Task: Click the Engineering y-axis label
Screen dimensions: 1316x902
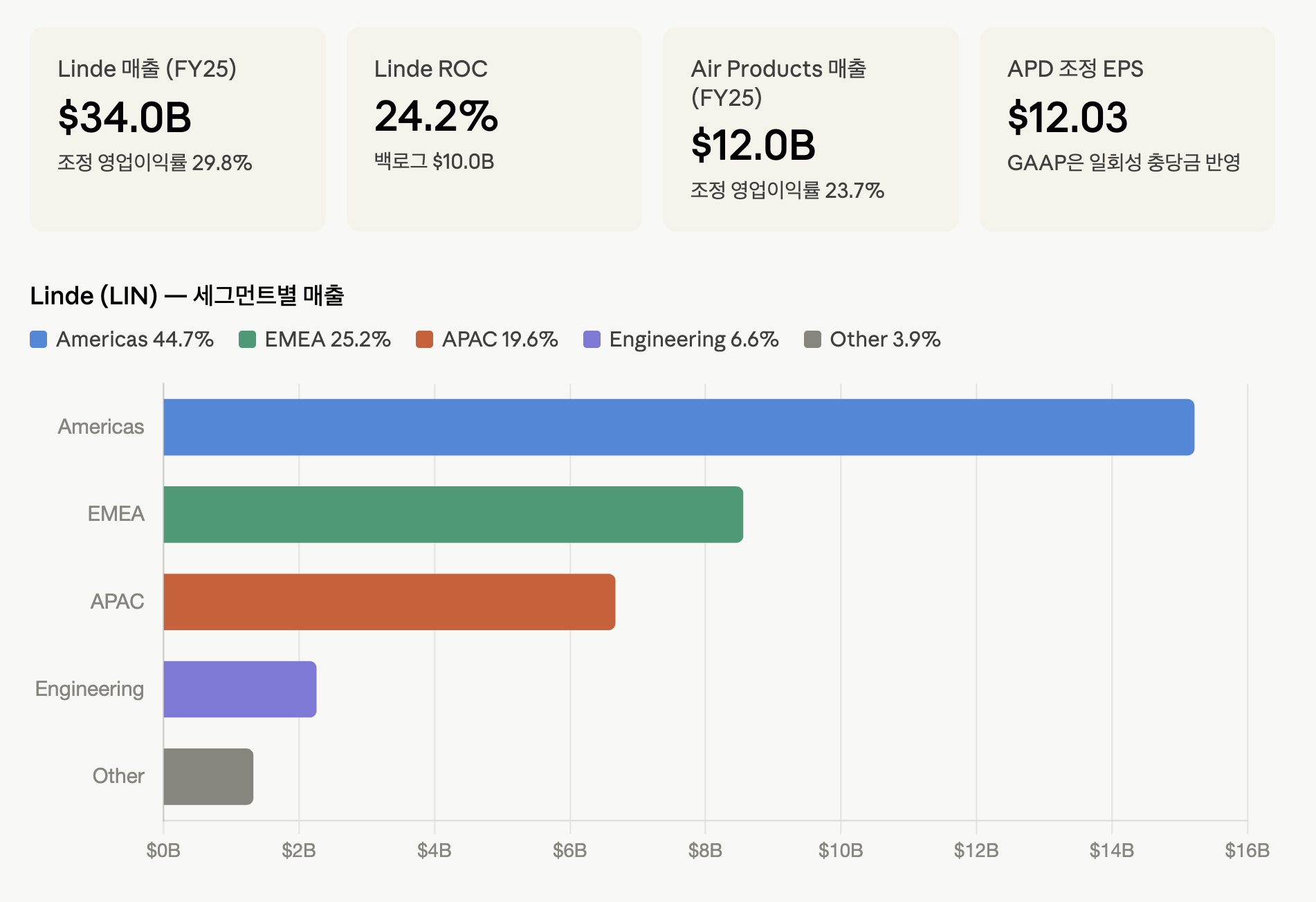Action: point(90,689)
